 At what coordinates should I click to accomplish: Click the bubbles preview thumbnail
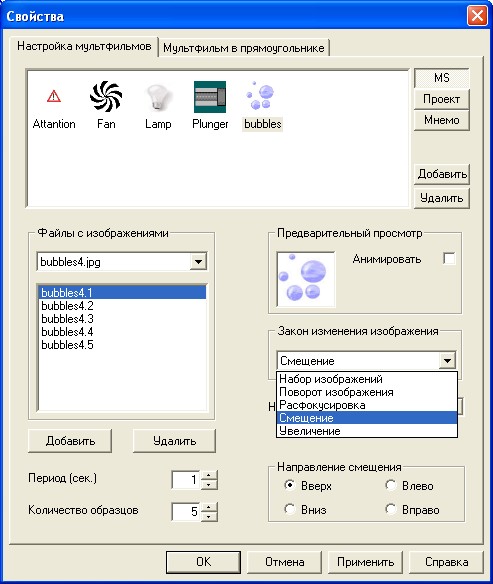point(306,279)
